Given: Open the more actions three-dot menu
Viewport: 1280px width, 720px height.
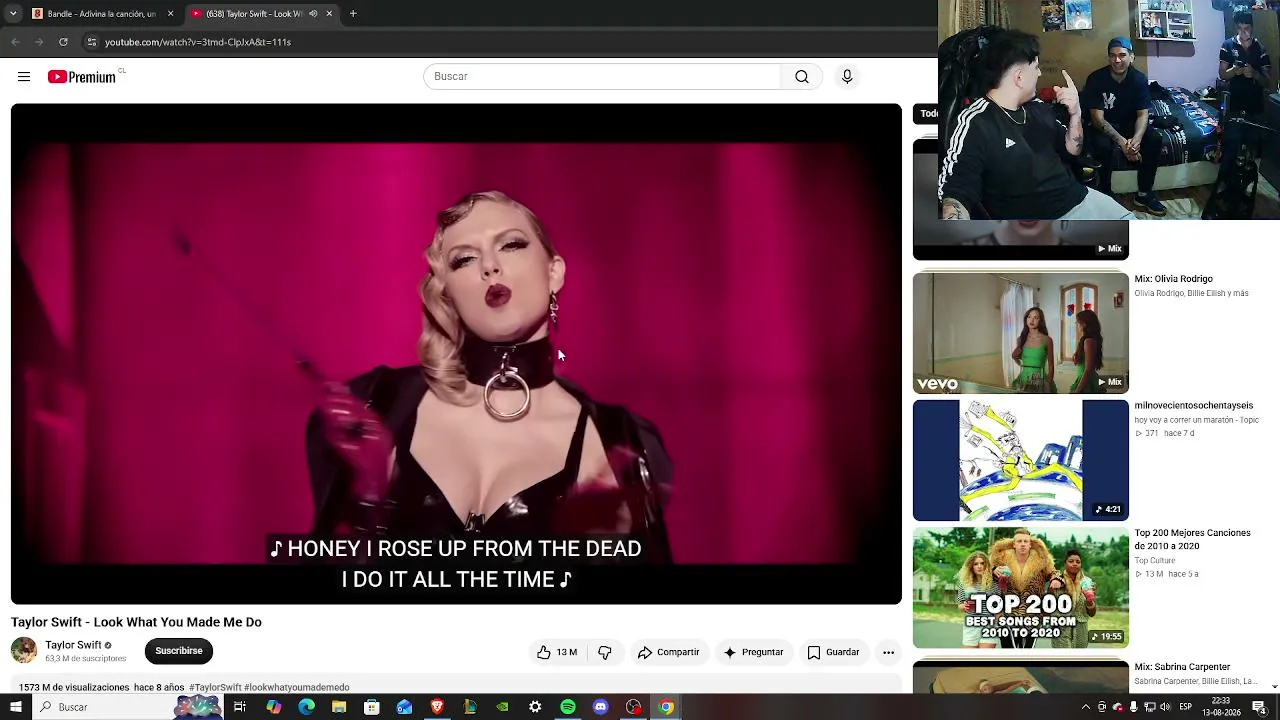Looking at the screenshot, I should pyautogui.click(x=888, y=652).
